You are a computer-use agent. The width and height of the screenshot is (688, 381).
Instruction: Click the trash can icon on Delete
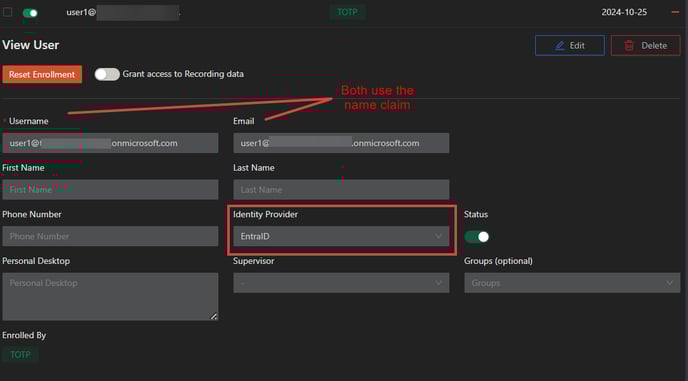click(x=629, y=46)
